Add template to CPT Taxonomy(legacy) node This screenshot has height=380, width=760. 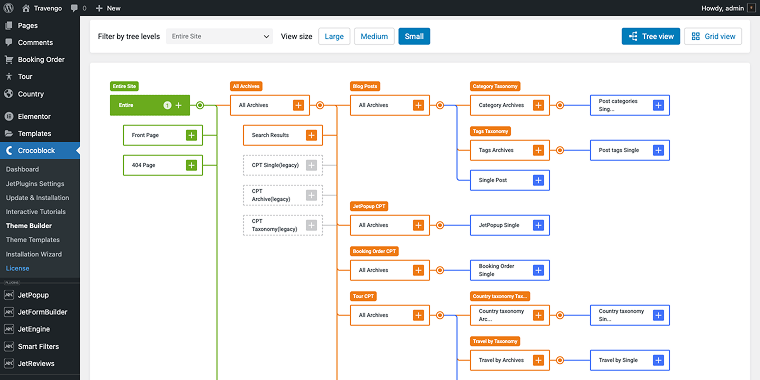click(311, 225)
